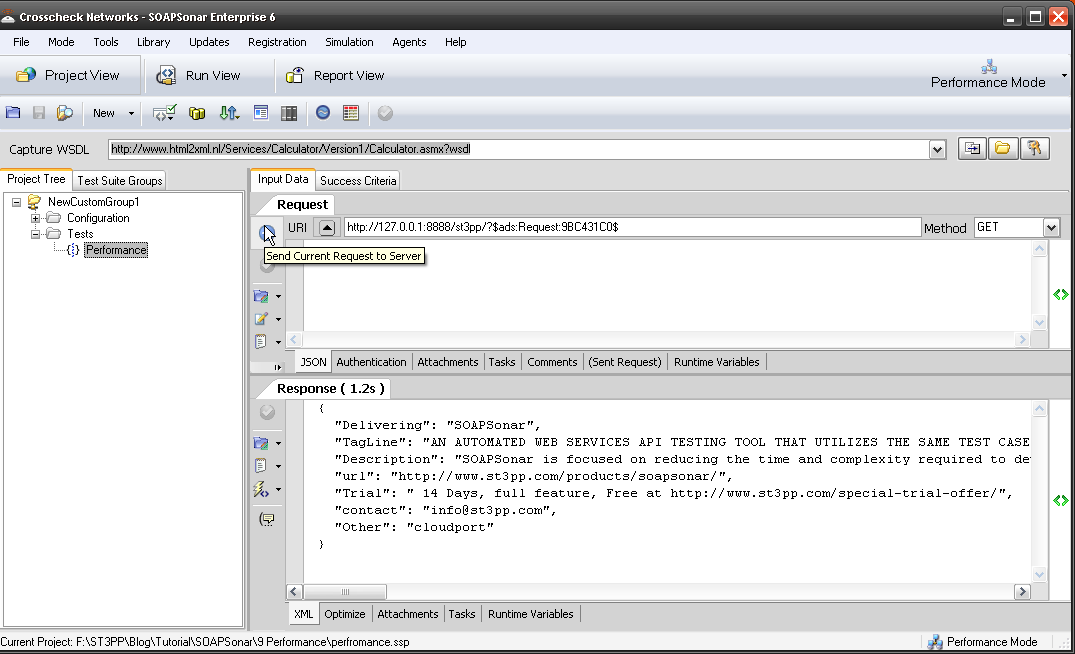Click request notepad icon
The height and width of the screenshot is (654, 1075).
[261, 341]
